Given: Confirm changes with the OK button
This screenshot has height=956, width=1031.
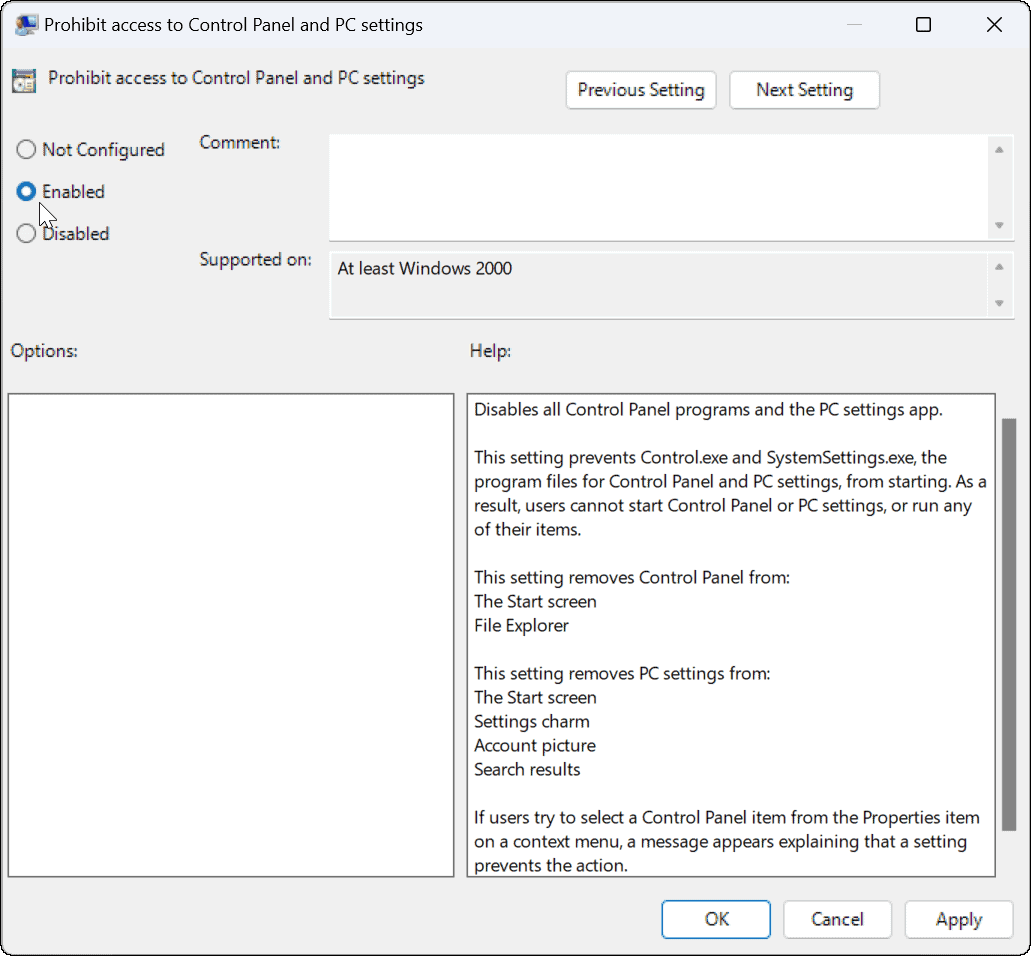Looking at the screenshot, I should coord(715,919).
